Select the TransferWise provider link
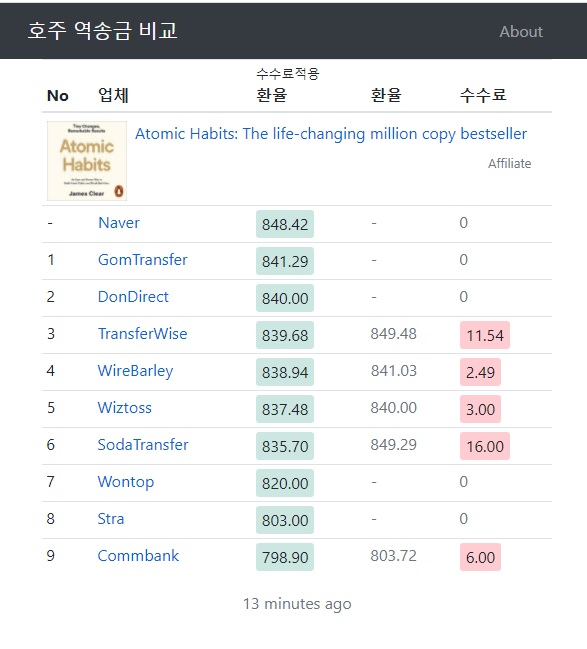 point(142,334)
